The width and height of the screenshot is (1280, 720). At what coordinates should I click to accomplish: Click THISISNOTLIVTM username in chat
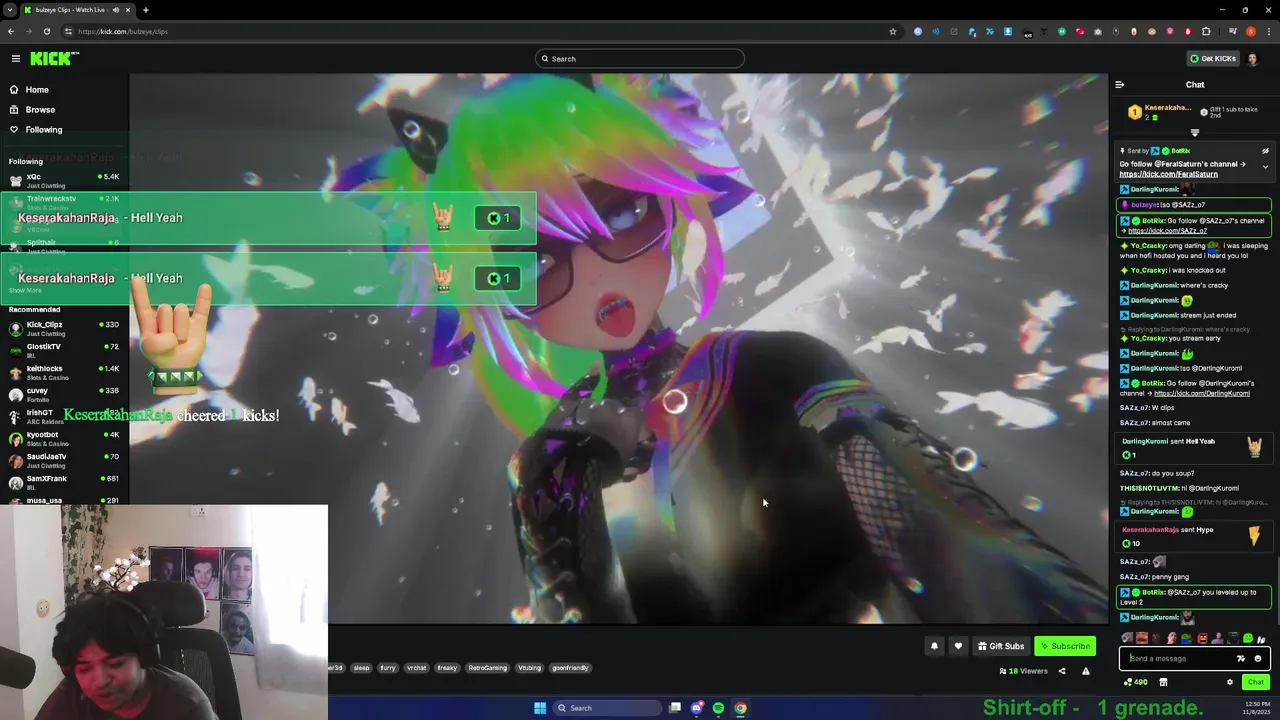click(x=1149, y=488)
